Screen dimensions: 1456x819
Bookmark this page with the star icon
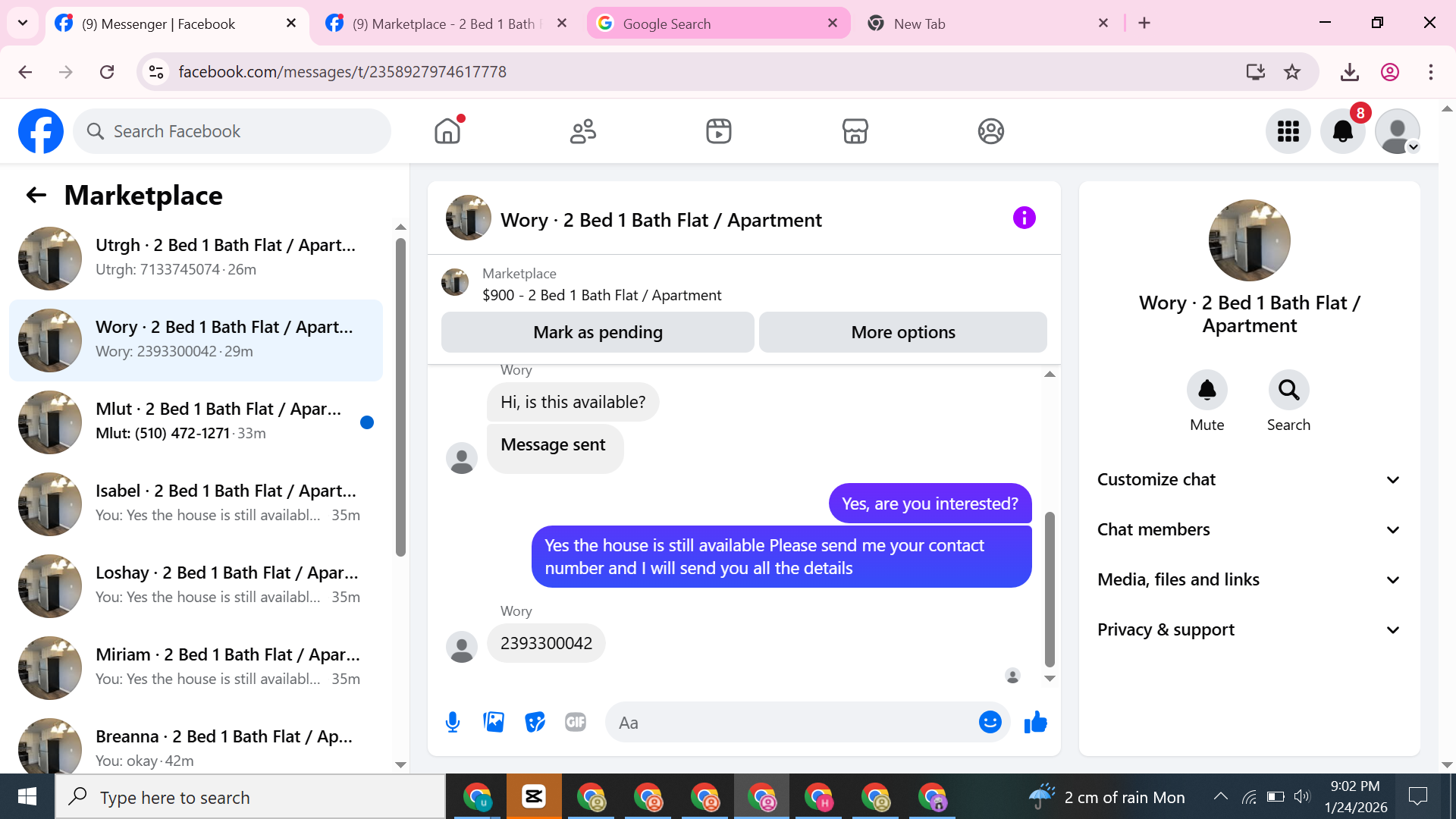click(x=1292, y=72)
